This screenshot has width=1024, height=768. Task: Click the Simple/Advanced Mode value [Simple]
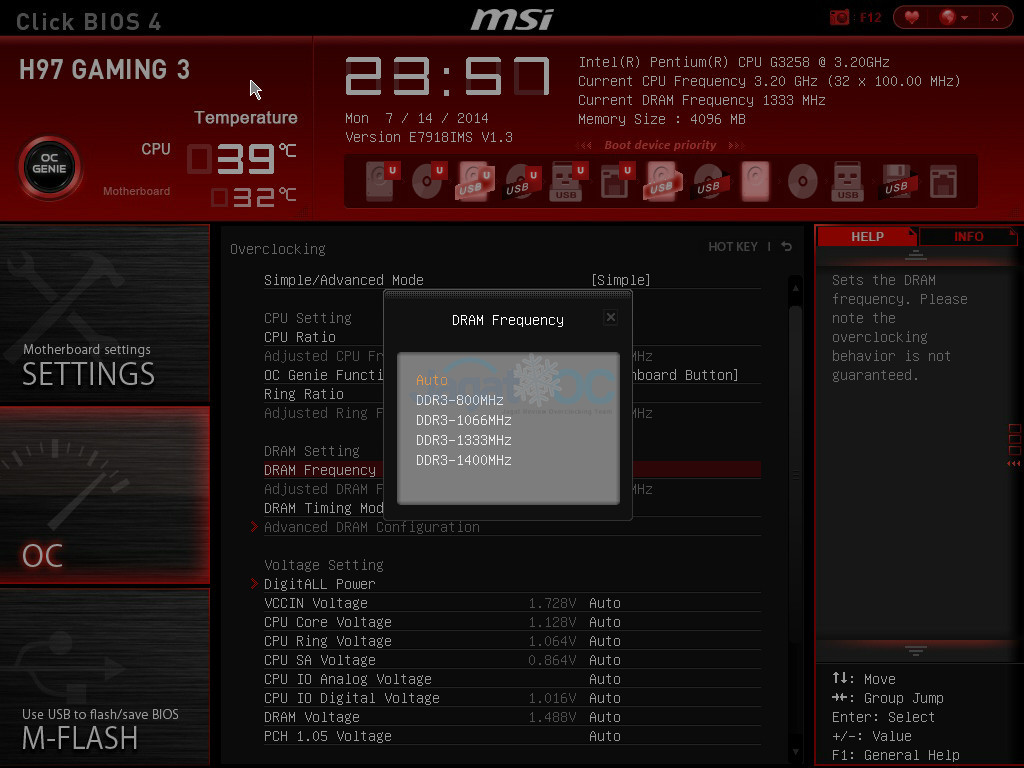coord(620,280)
